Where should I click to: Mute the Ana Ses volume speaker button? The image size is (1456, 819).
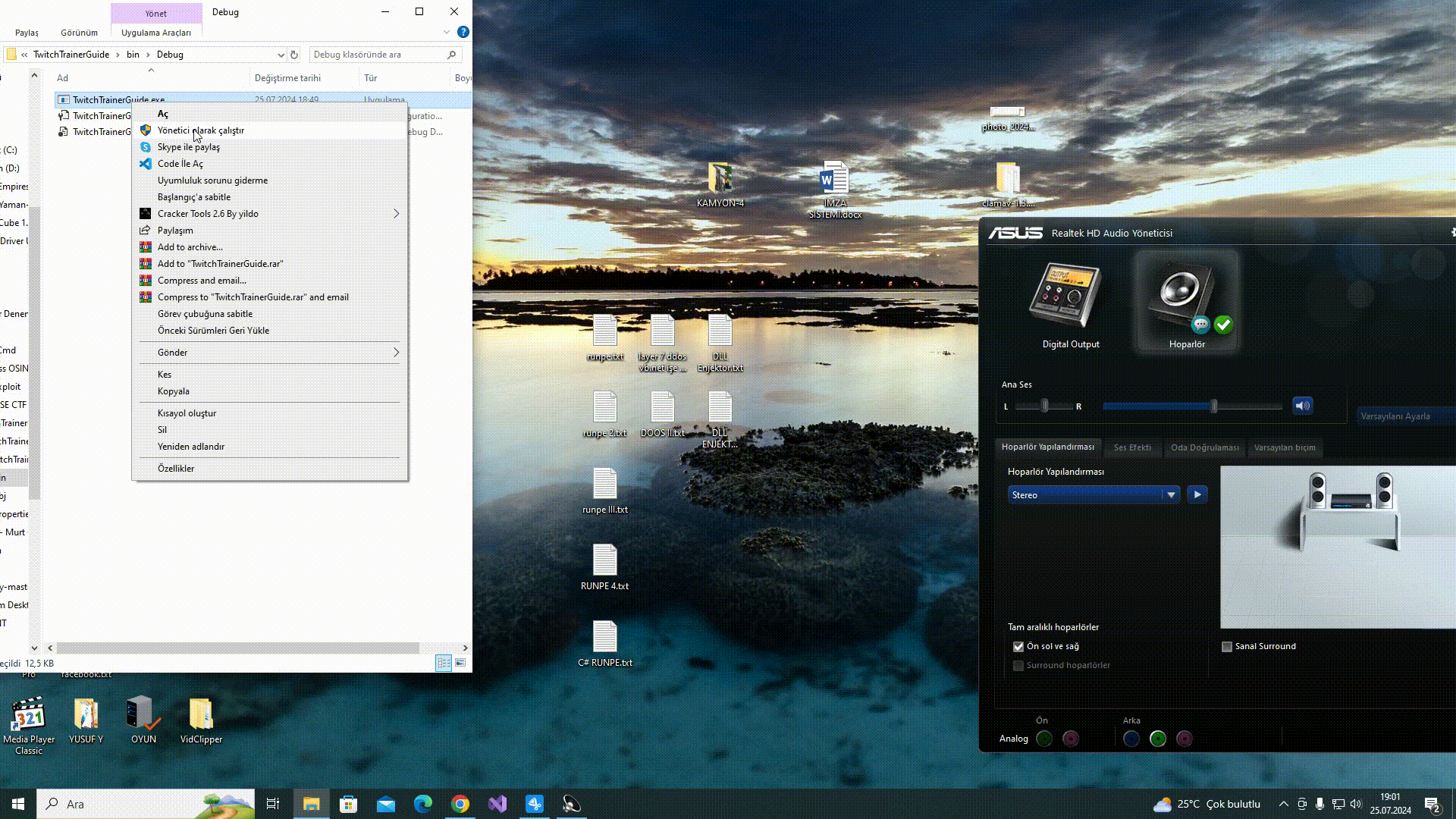[1303, 406]
